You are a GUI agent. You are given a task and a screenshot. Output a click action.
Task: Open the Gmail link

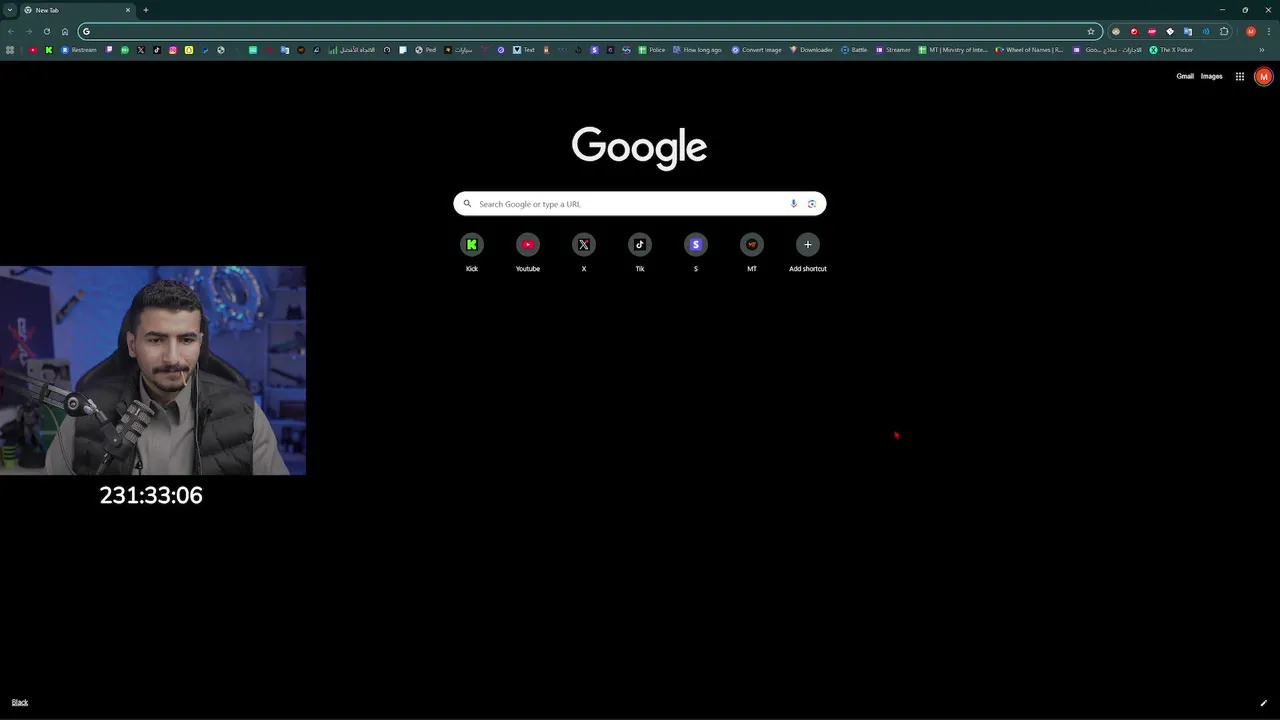click(x=1185, y=76)
